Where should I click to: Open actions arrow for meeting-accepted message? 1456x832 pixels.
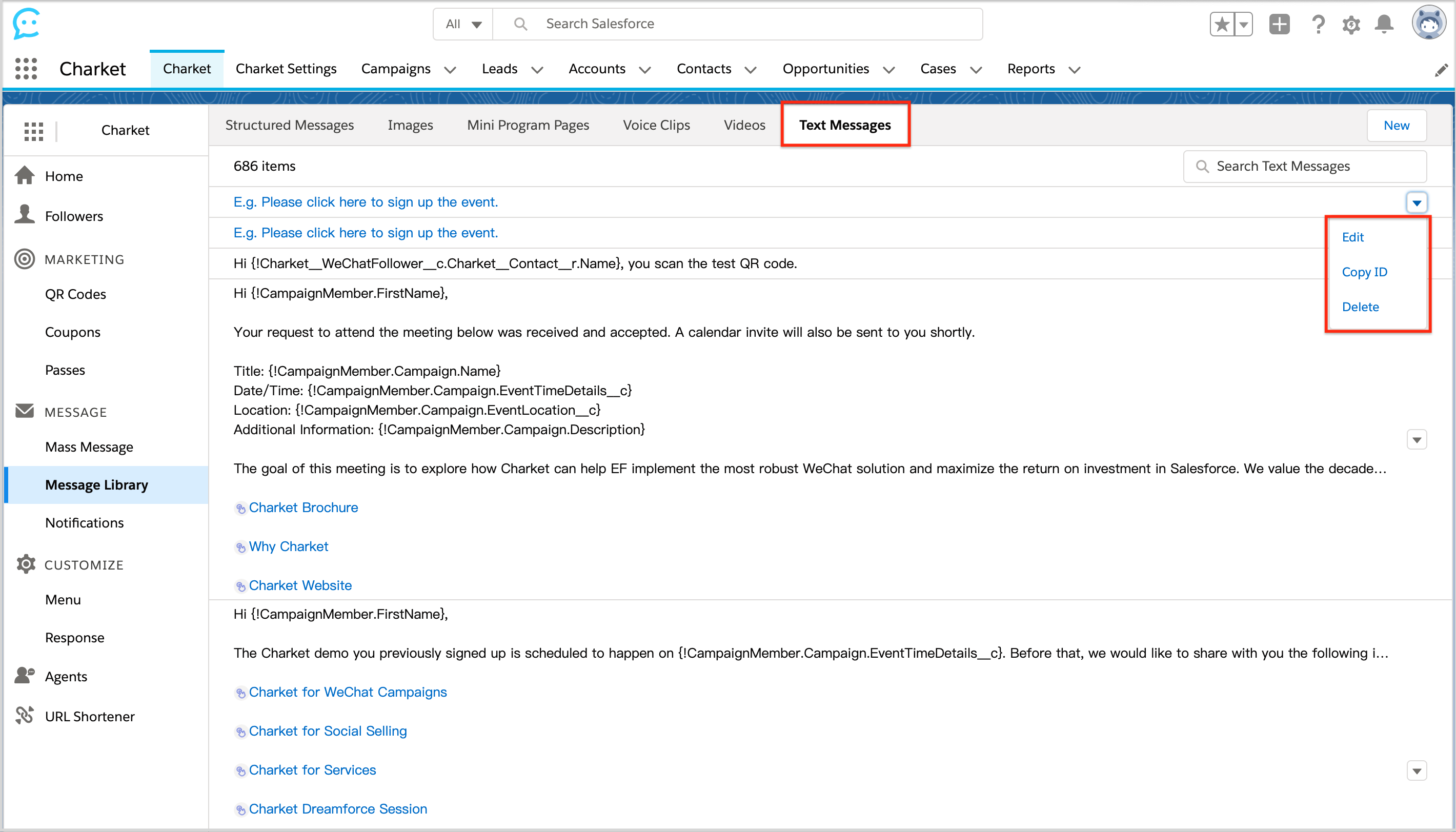(x=1417, y=439)
